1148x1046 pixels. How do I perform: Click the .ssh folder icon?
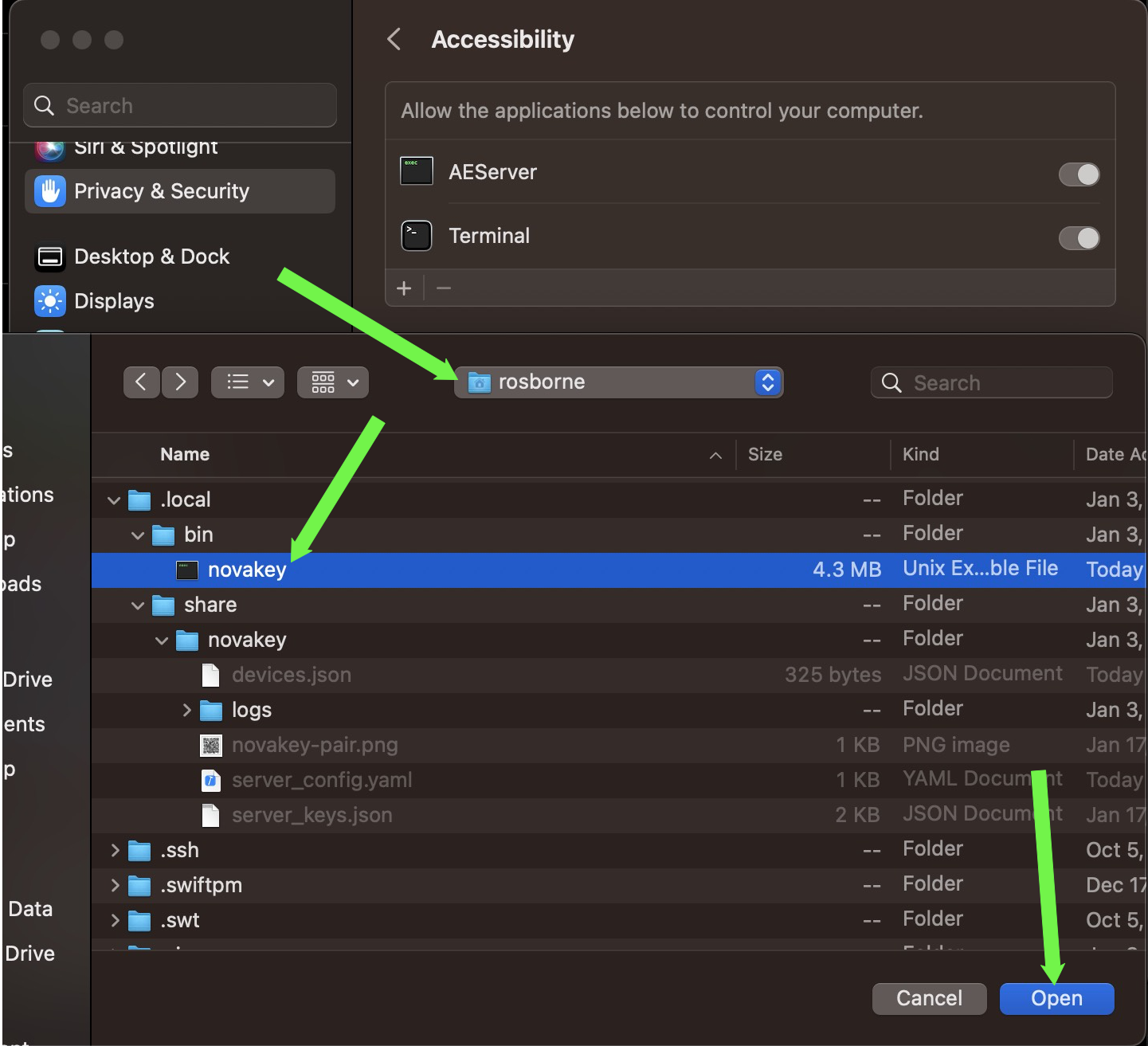tap(139, 851)
